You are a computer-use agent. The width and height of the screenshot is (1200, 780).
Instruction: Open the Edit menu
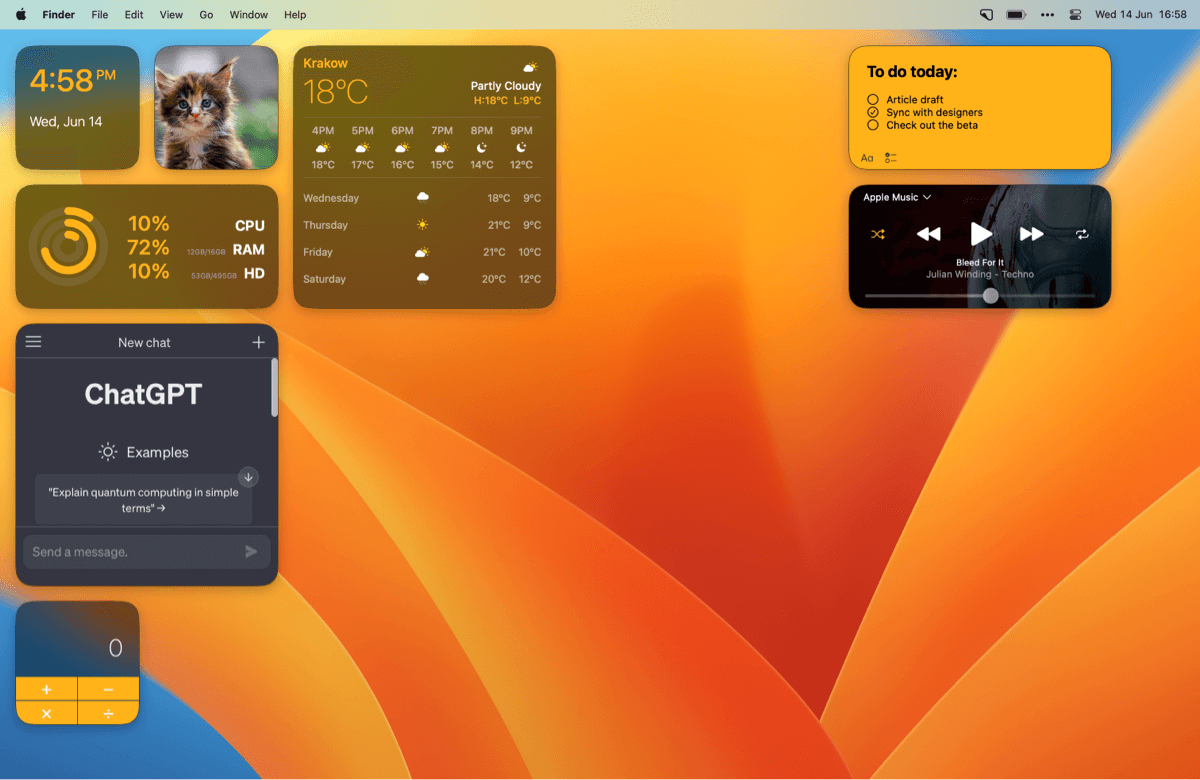click(134, 15)
